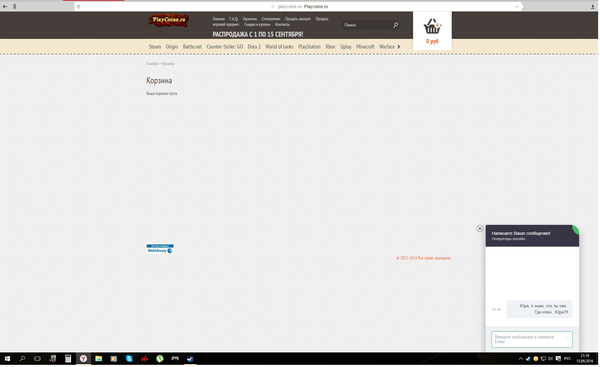This screenshot has height=367, width=600.
Task: Open the Minecraft category link
Action: coord(365,47)
